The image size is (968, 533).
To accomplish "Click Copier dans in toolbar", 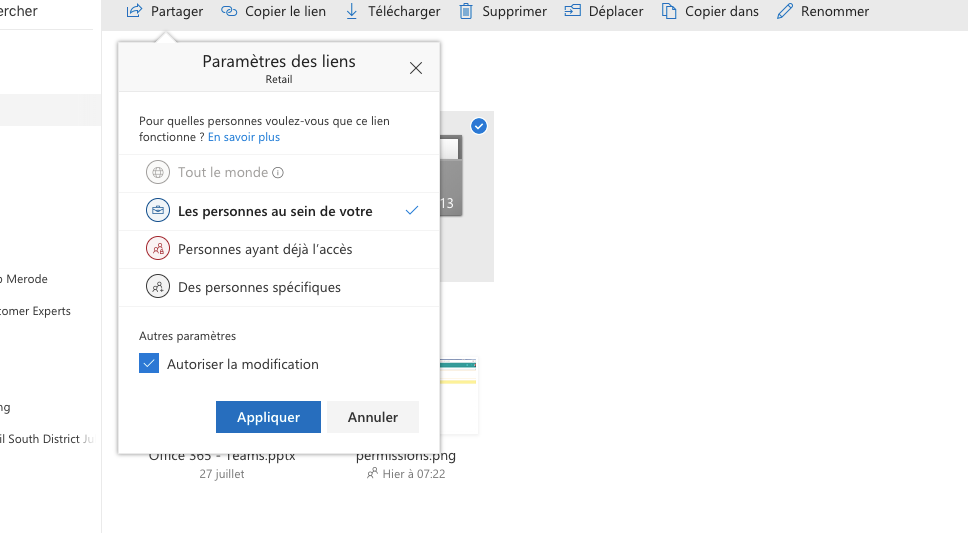I will [x=710, y=11].
